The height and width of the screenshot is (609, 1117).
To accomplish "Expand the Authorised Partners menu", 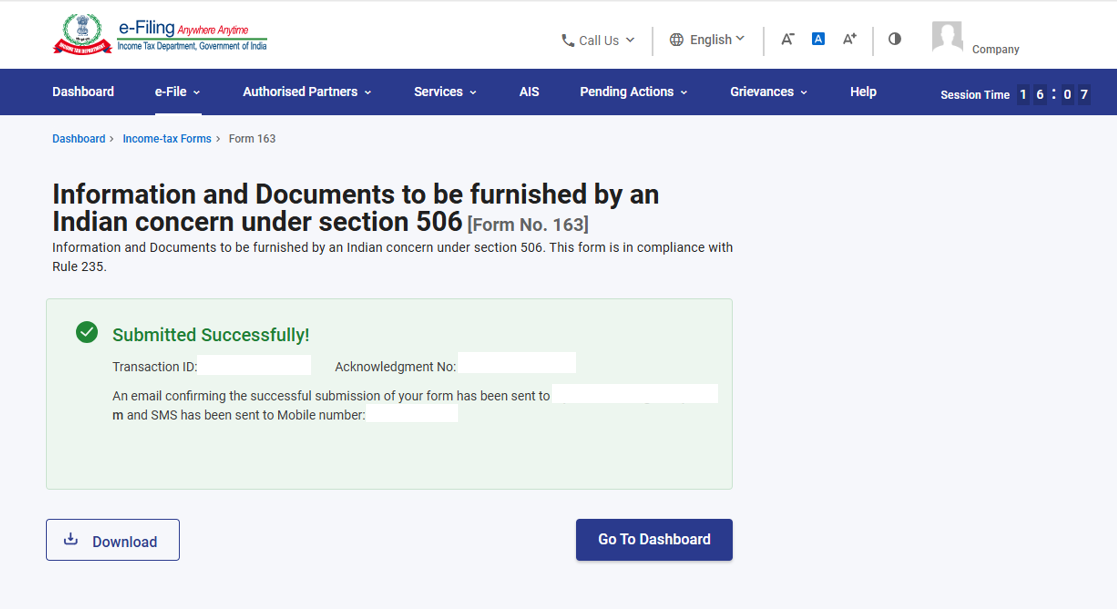I will click(x=307, y=92).
